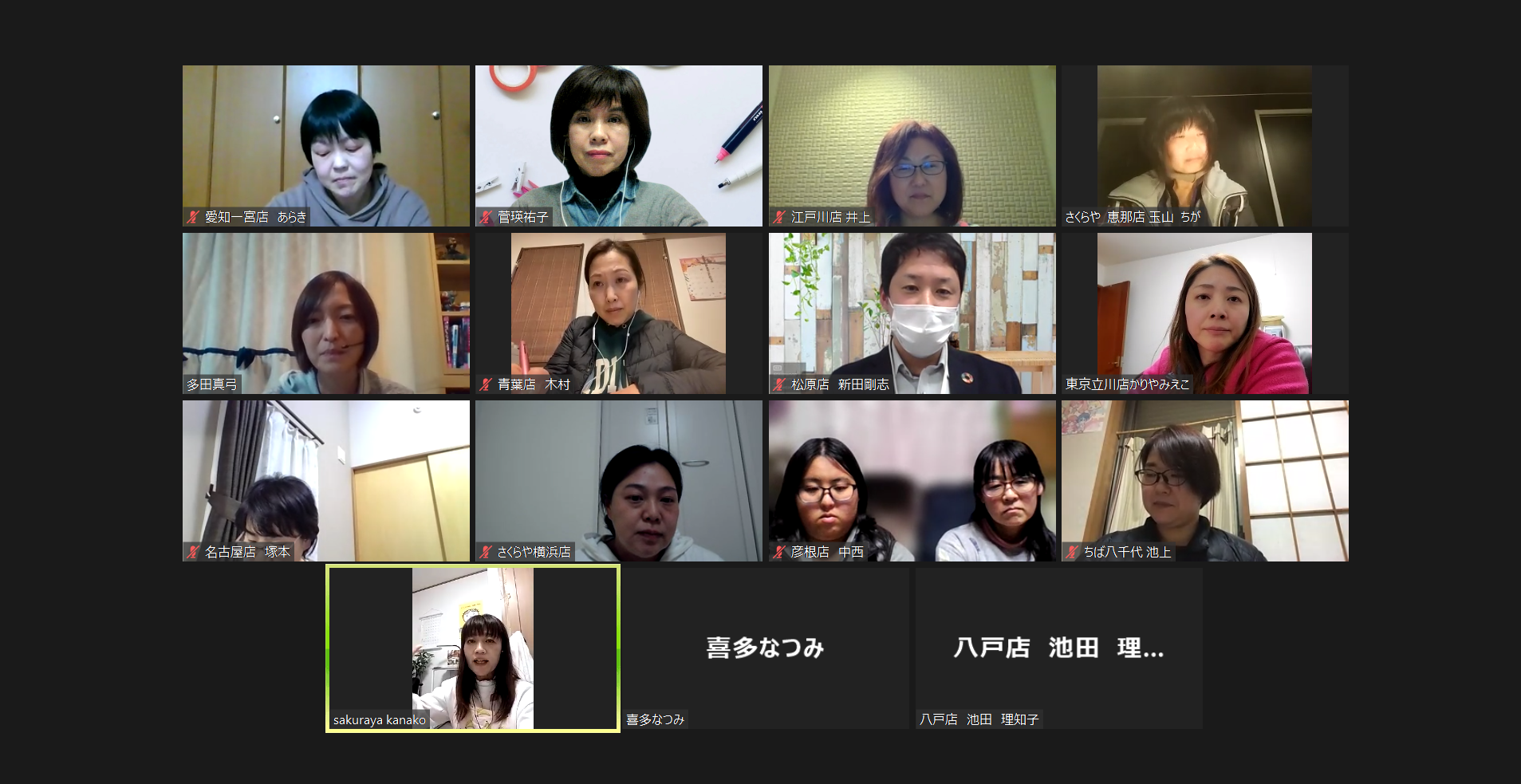Select the sakuraya kanako highlighted video tile
Viewport: 1521px width, 784px height.
click(473, 648)
